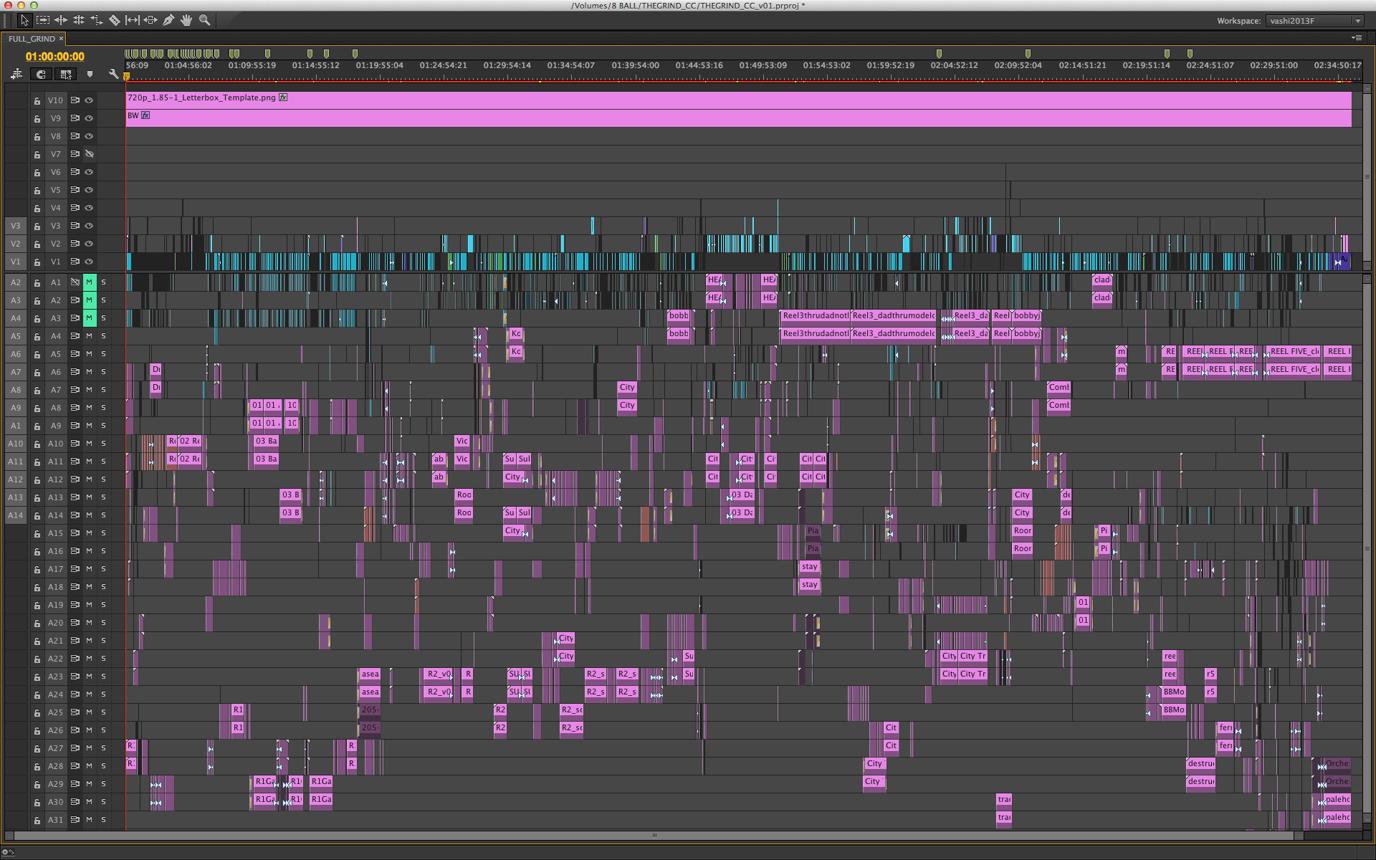Select the Track Select tool
The height and width of the screenshot is (860, 1376).
[43, 20]
